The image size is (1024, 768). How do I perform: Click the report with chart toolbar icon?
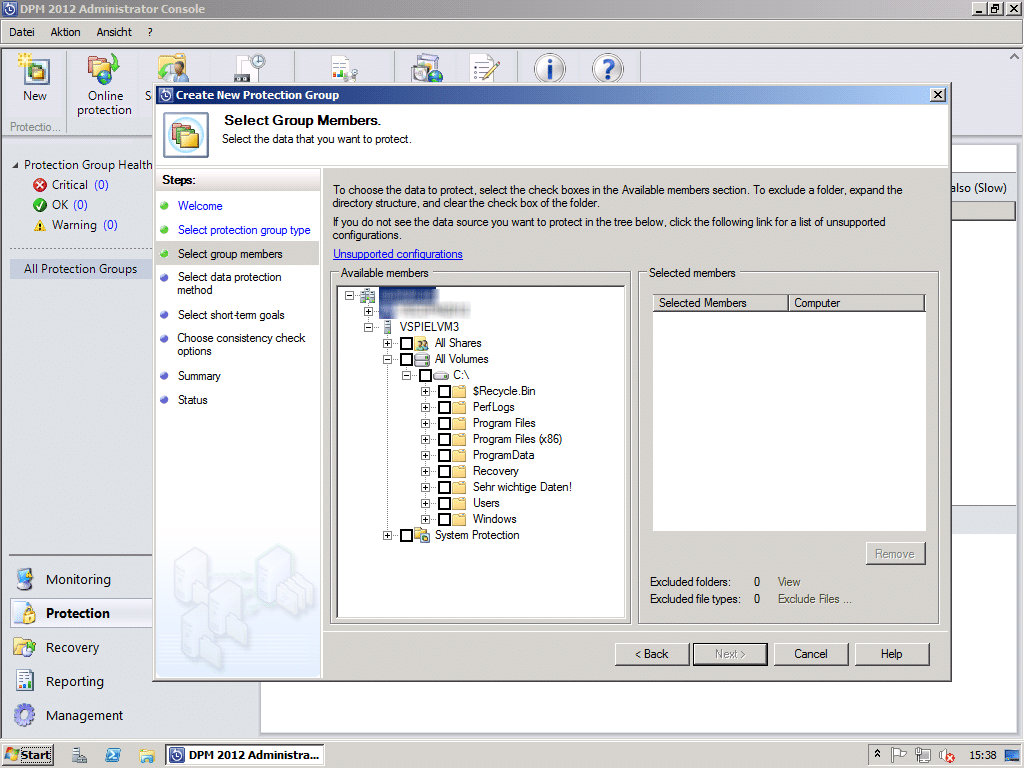(344, 69)
